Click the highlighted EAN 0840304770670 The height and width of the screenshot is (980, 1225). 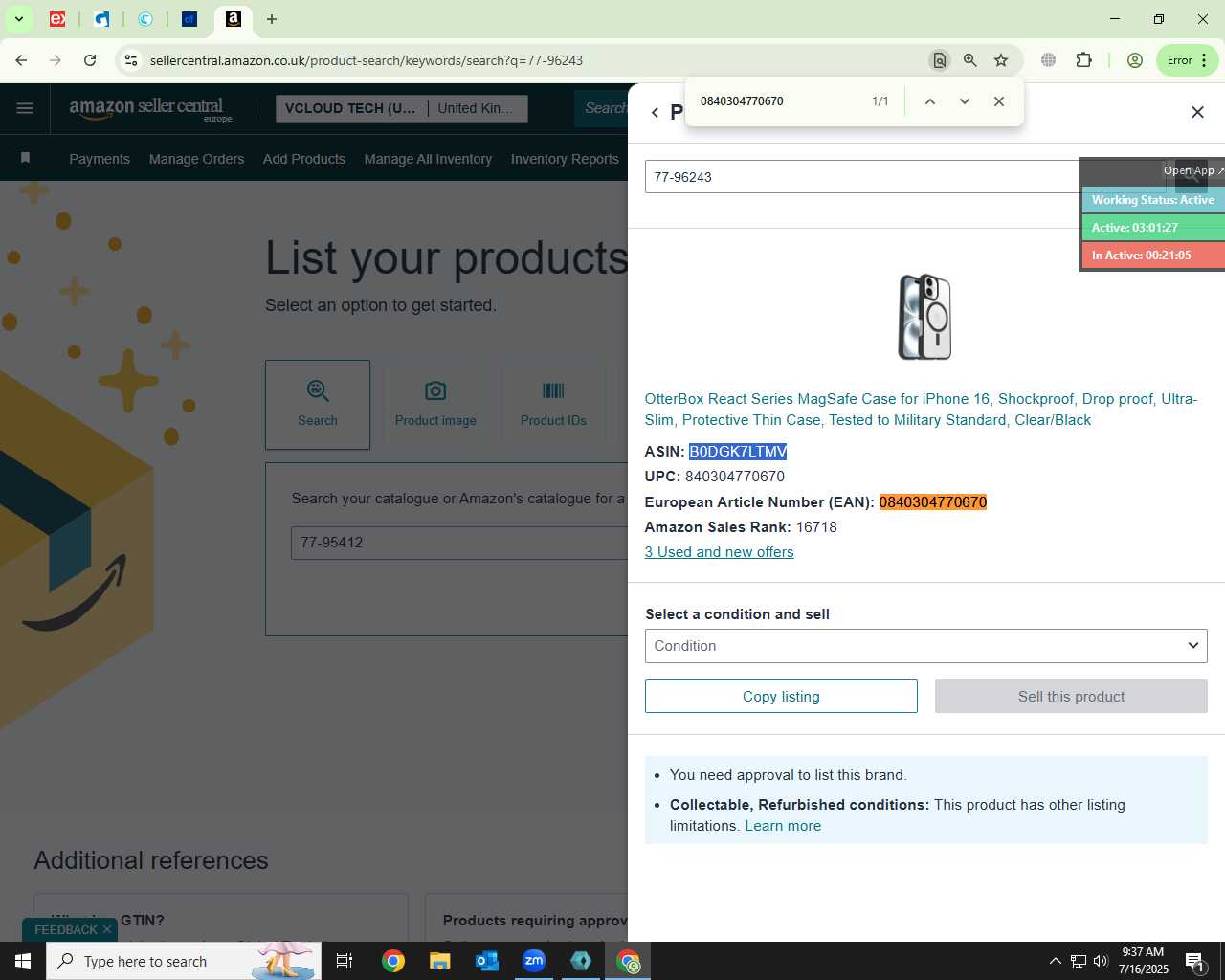(x=933, y=502)
